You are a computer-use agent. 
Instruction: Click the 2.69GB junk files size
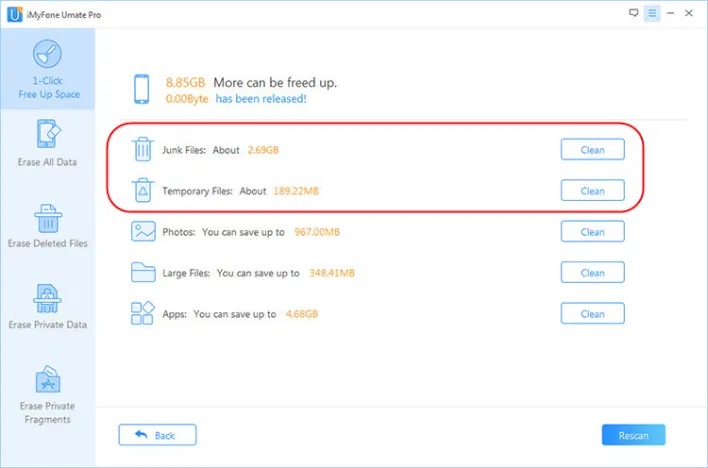263,150
